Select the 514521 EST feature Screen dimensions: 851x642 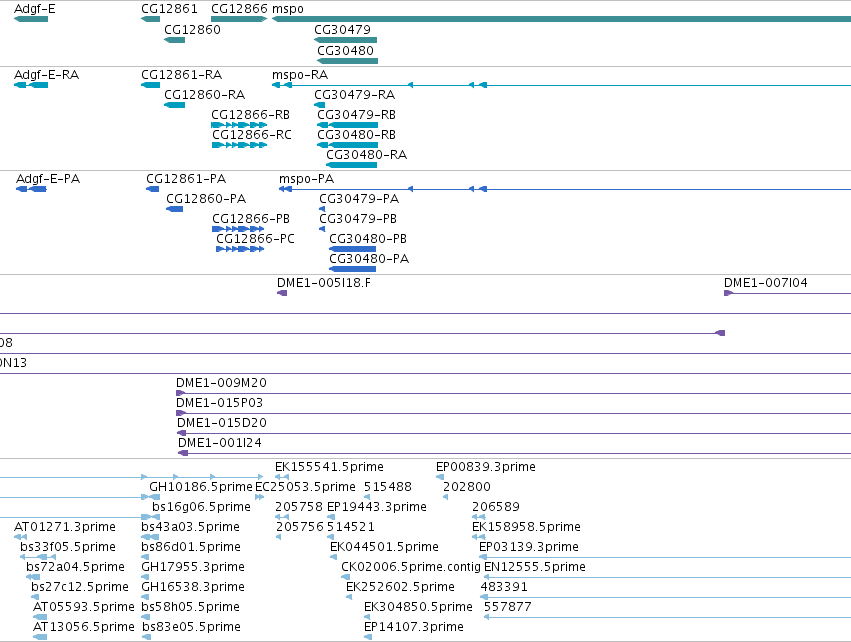[x=331, y=537]
